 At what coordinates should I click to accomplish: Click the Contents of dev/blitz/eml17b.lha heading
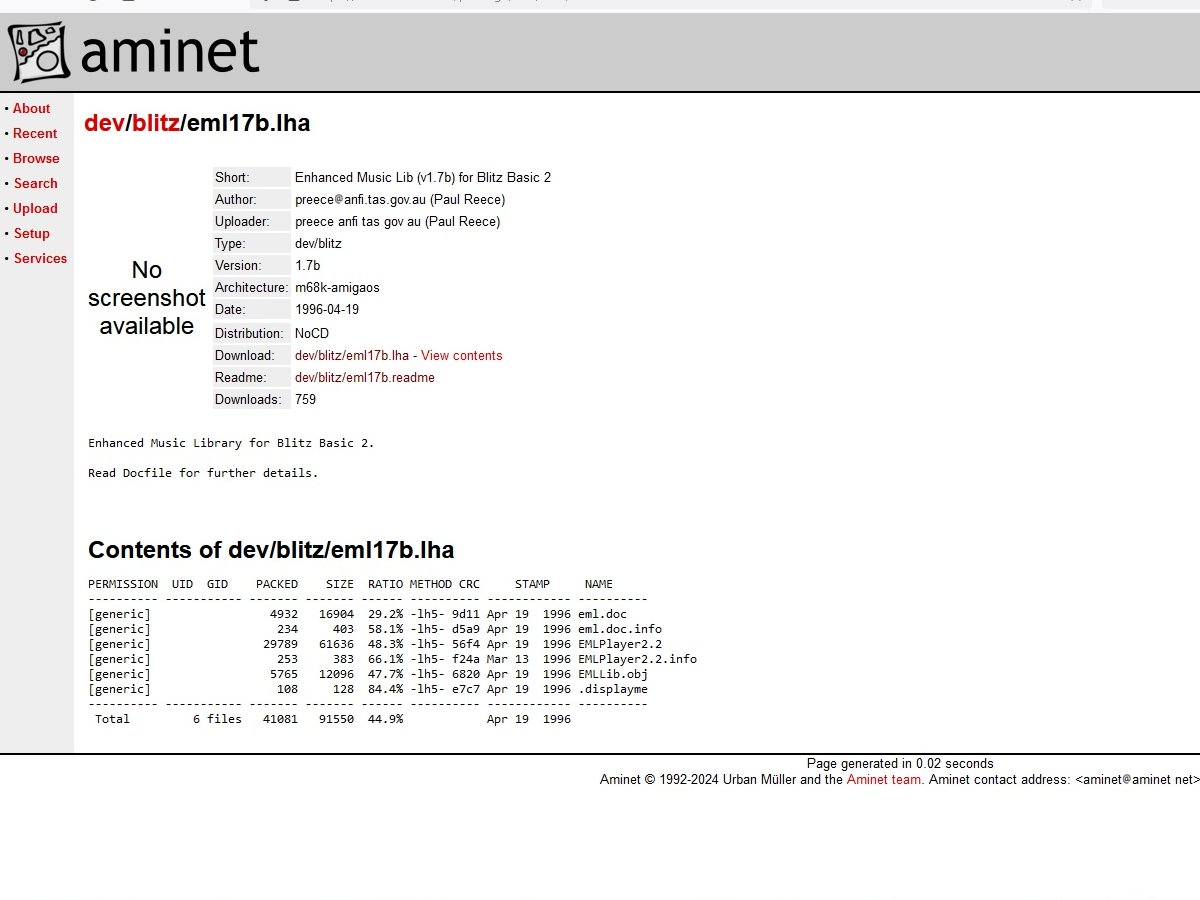(x=271, y=549)
